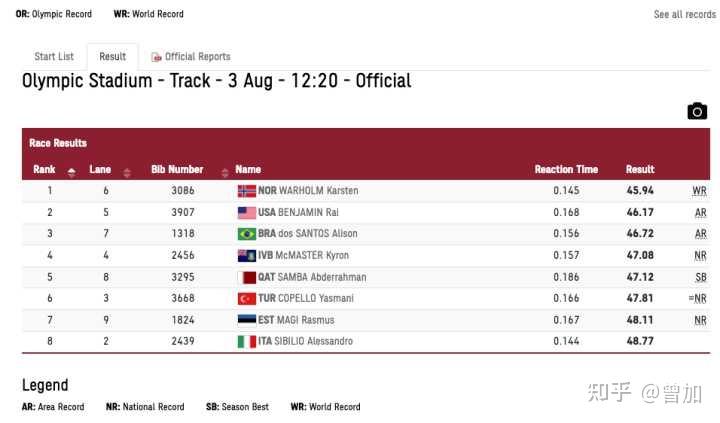
Task: Click the camera photo-finish icon
Action: tap(697, 111)
